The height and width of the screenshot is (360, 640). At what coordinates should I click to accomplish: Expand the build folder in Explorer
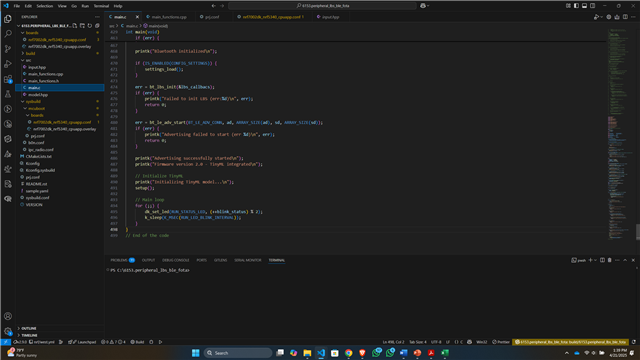point(30,53)
